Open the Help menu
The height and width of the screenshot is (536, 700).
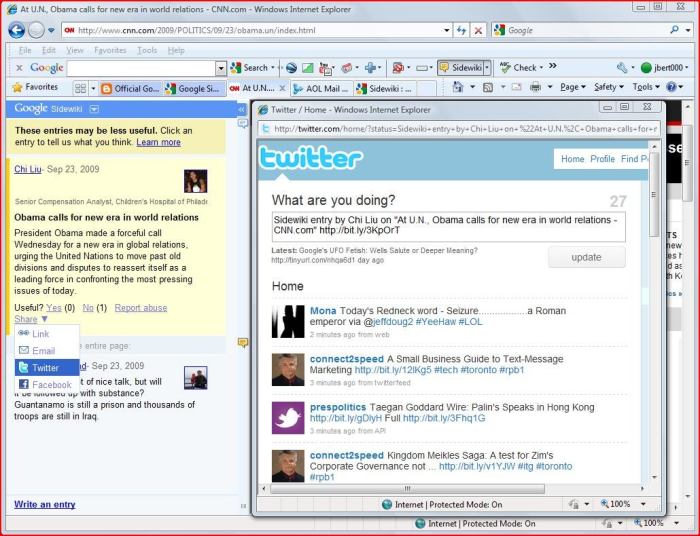[x=176, y=50]
